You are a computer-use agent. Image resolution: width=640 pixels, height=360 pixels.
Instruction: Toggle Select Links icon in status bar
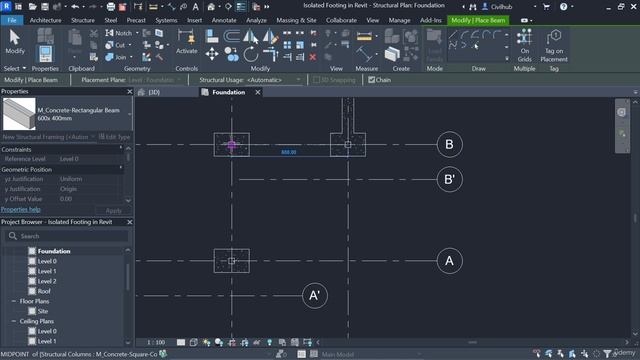[x=536, y=353]
